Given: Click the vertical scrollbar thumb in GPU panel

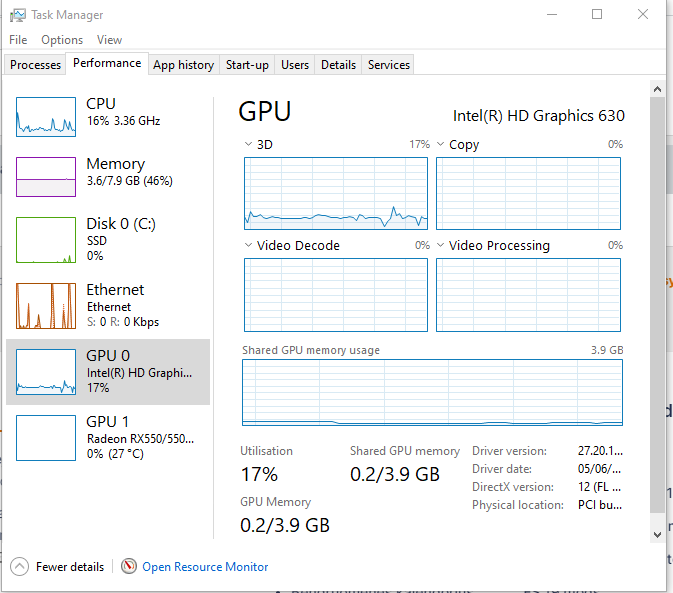Looking at the screenshot, I should click(657, 305).
